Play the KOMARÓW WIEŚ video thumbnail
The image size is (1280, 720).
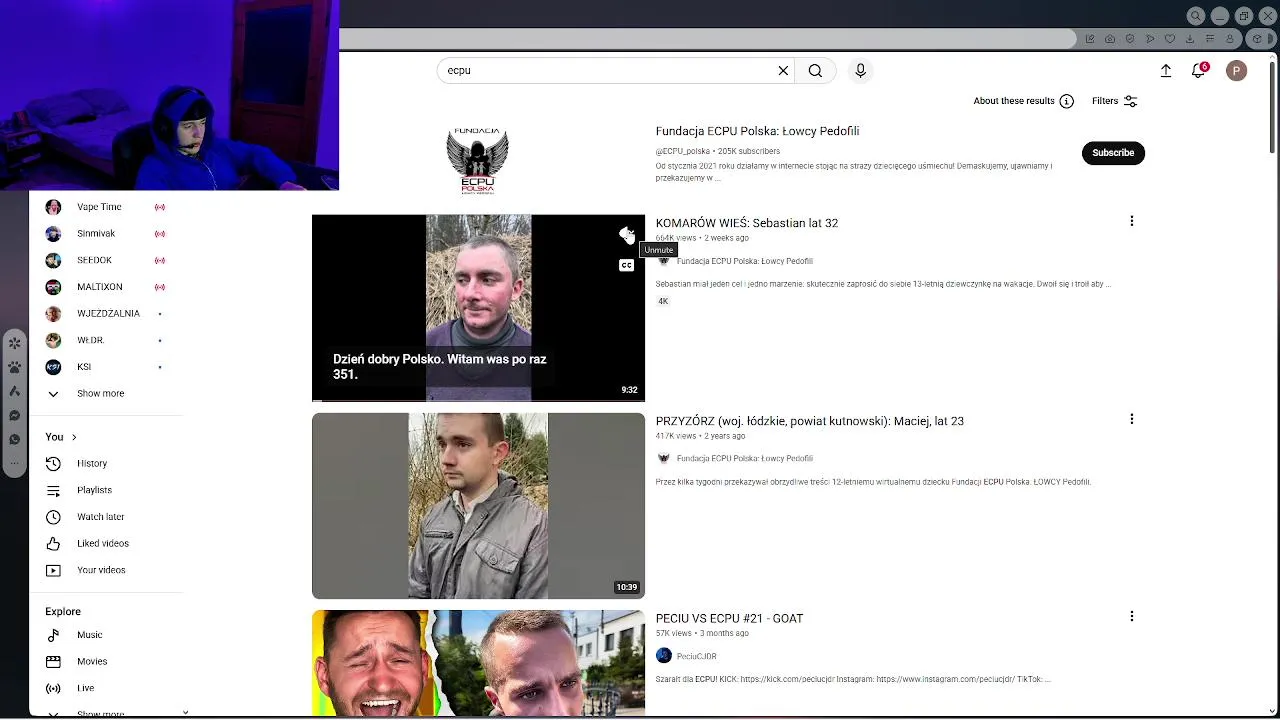[x=478, y=308]
